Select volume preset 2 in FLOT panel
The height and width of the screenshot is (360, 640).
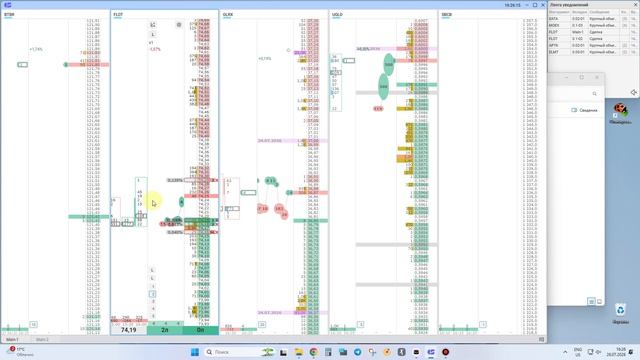(x=153, y=294)
